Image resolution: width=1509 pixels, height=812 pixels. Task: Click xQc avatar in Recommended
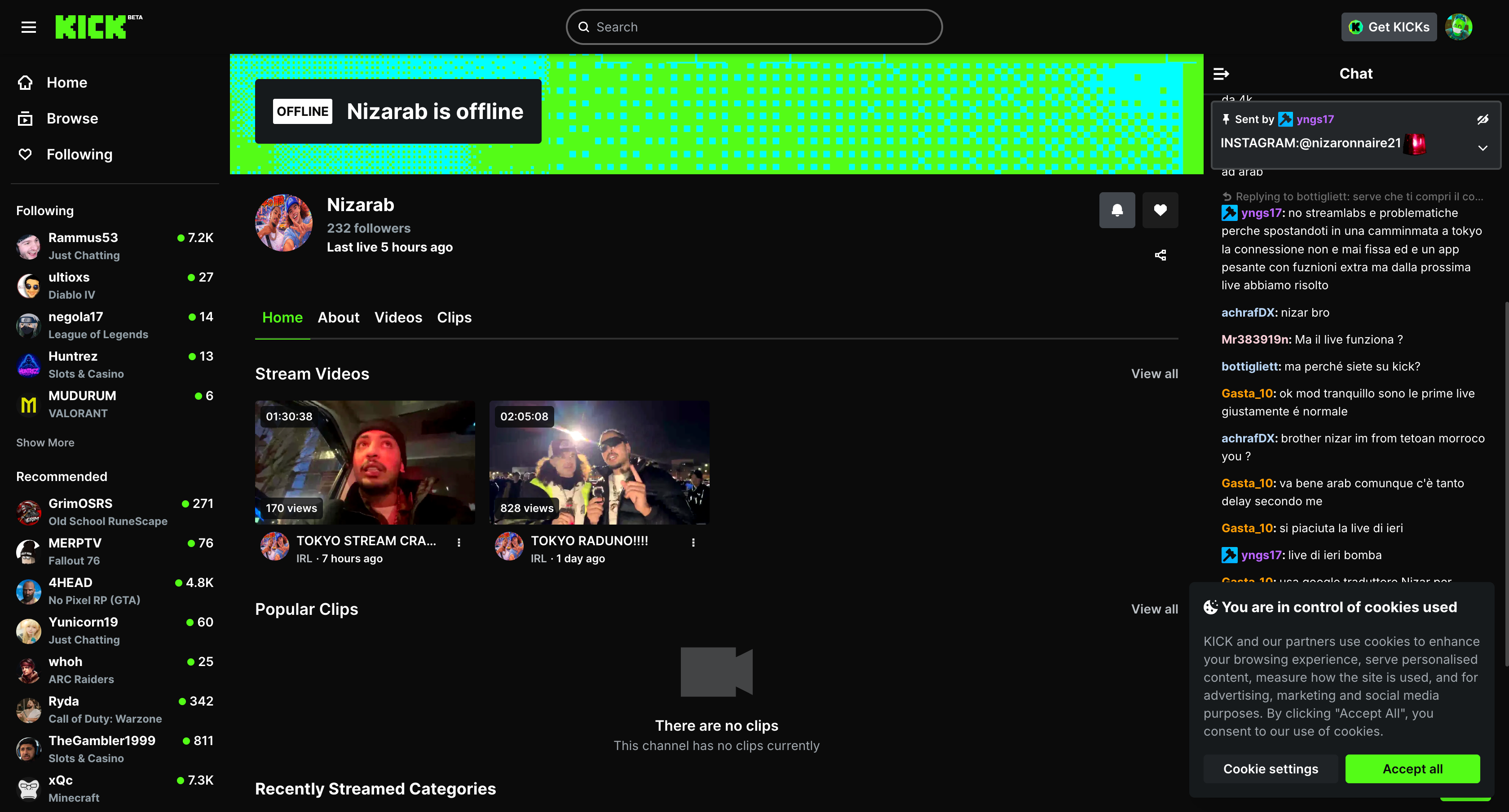pyautogui.click(x=28, y=789)
